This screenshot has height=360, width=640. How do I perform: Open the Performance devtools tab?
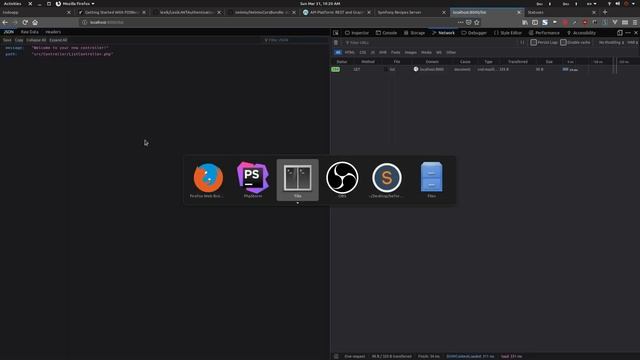click(544, 33)
